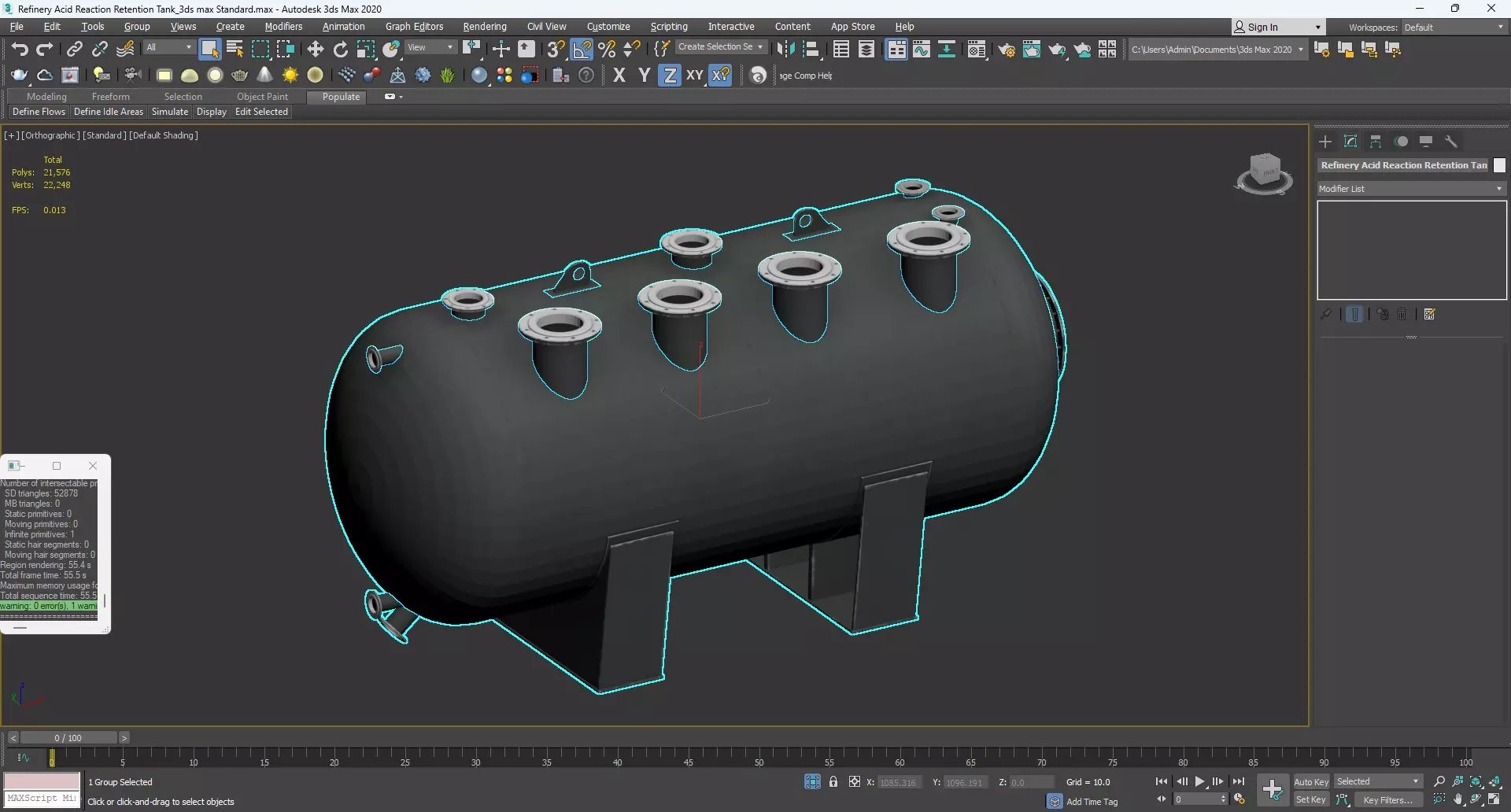
Task: Open the Scripting menu
Action: 669,27
